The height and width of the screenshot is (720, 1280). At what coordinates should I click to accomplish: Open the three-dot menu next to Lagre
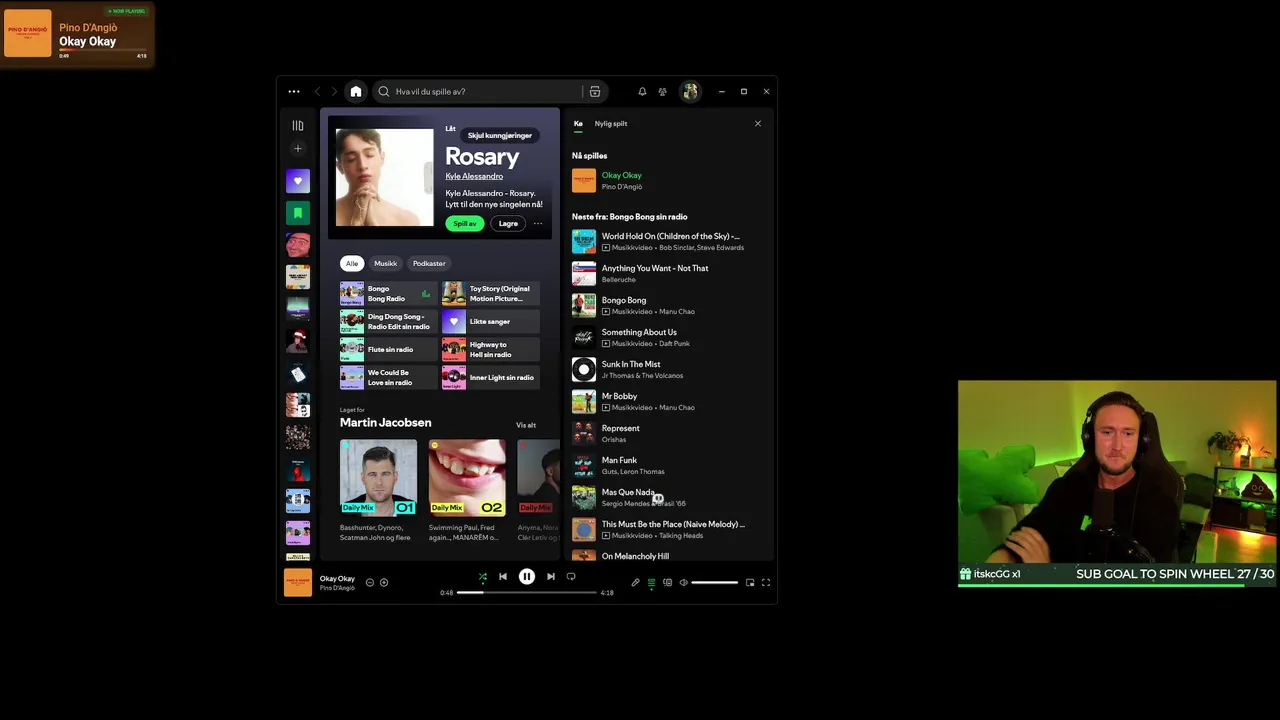538,223
